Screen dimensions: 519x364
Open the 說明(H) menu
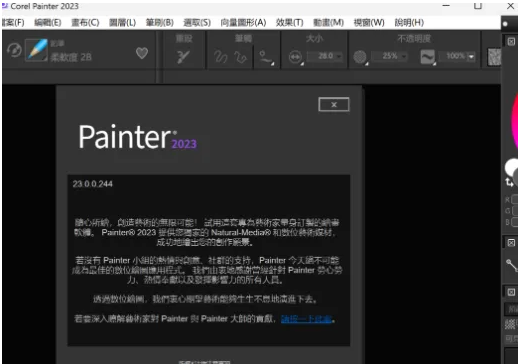click(409, 22)
